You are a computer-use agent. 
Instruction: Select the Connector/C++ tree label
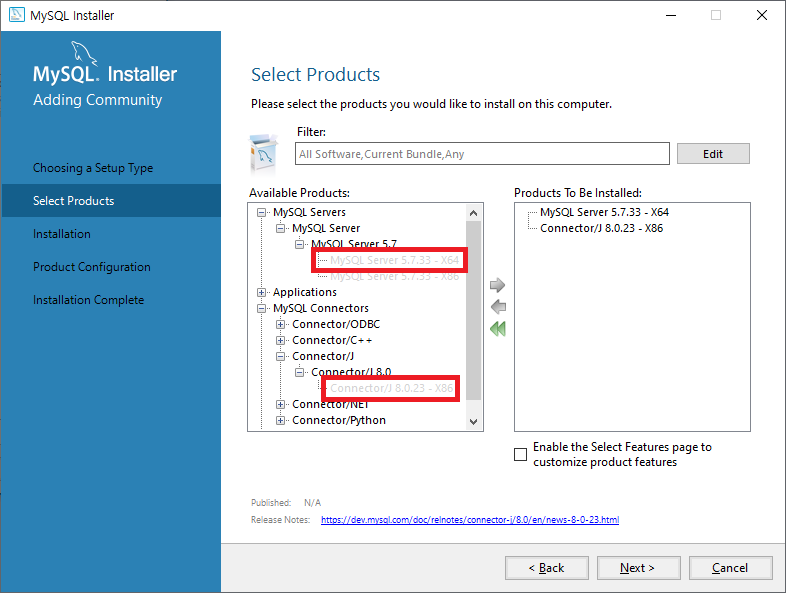click(332, 340)
